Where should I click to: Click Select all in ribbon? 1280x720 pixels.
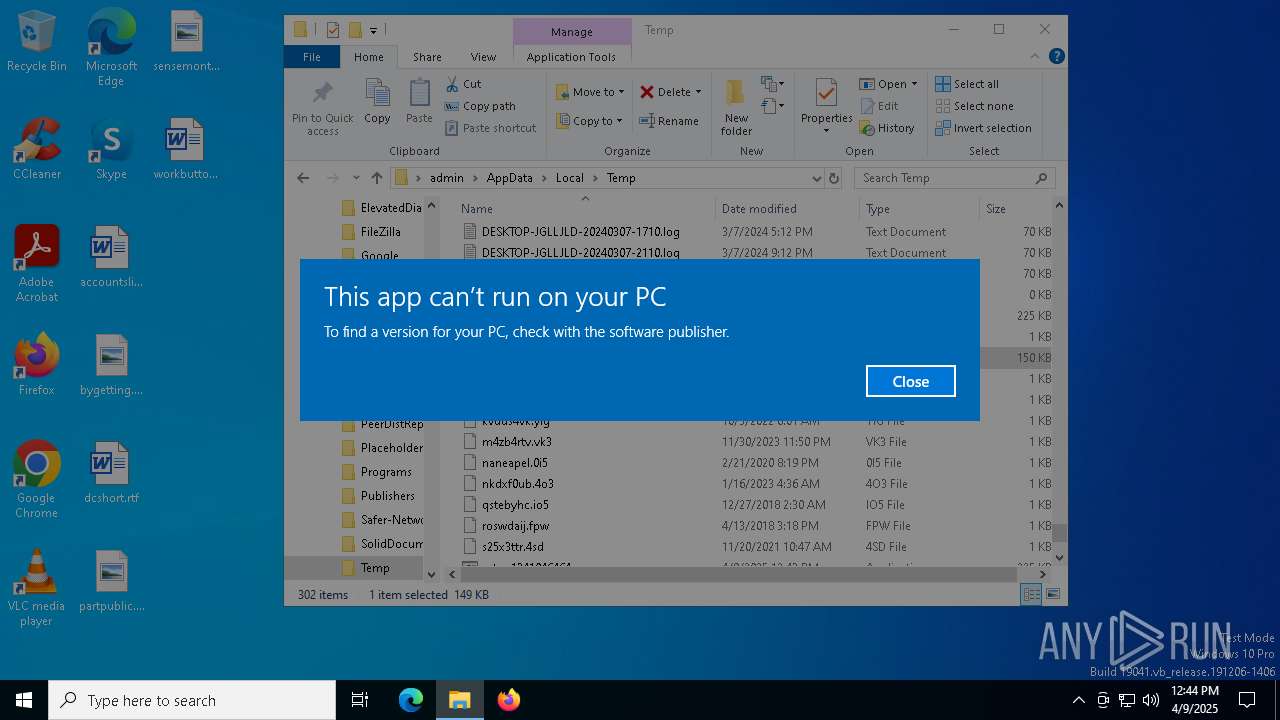click(x=967, y=84)
